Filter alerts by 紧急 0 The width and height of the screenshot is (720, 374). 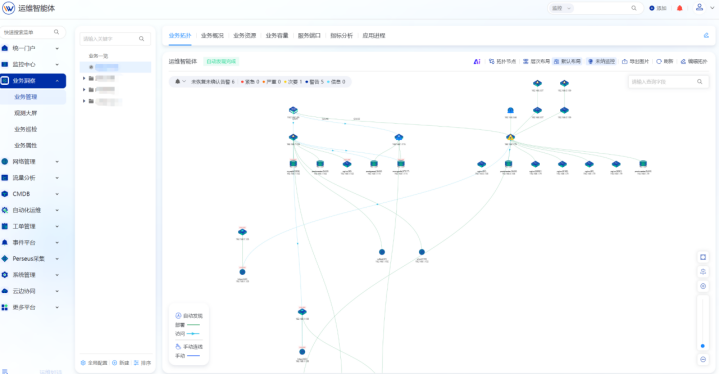(x=250, y=82)
